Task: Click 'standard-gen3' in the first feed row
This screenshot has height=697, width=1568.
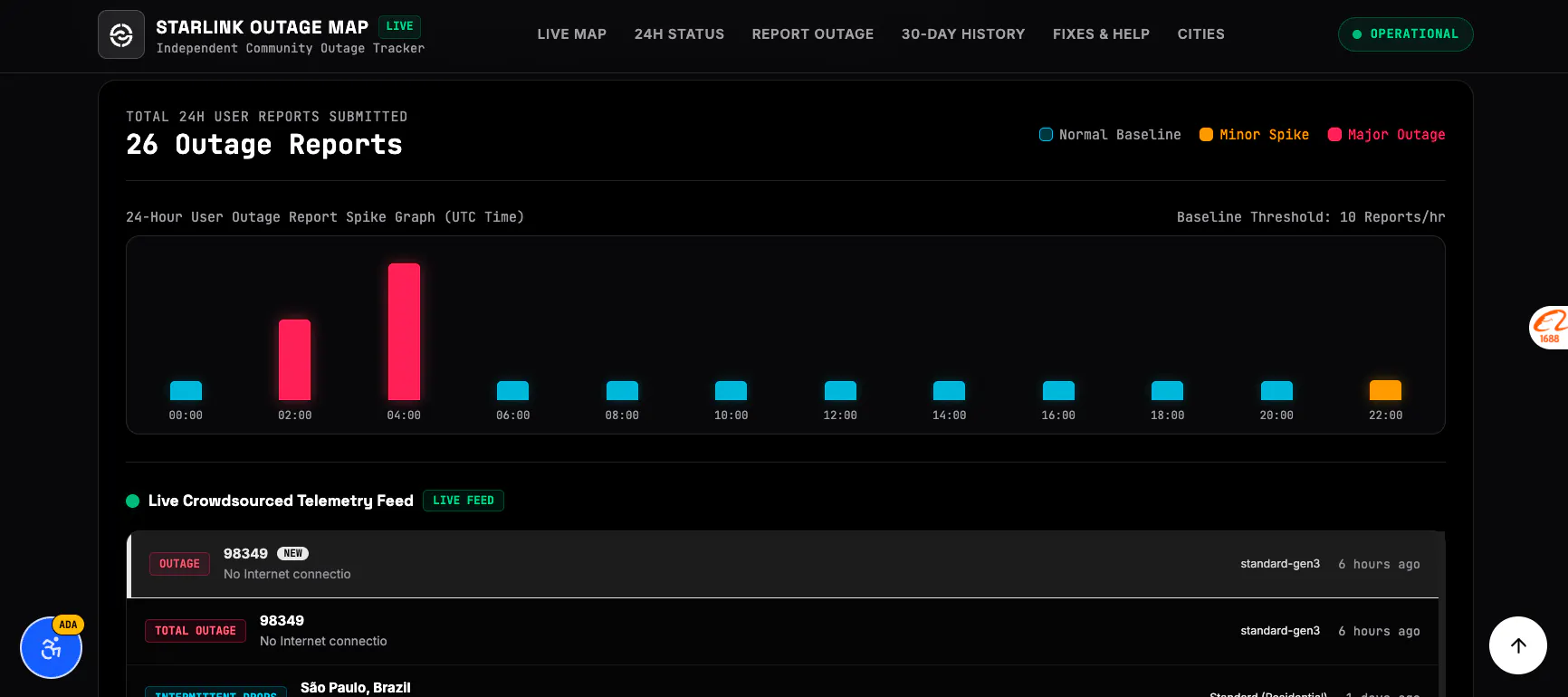Action: pyautogui.click(x=1280, y=564)
